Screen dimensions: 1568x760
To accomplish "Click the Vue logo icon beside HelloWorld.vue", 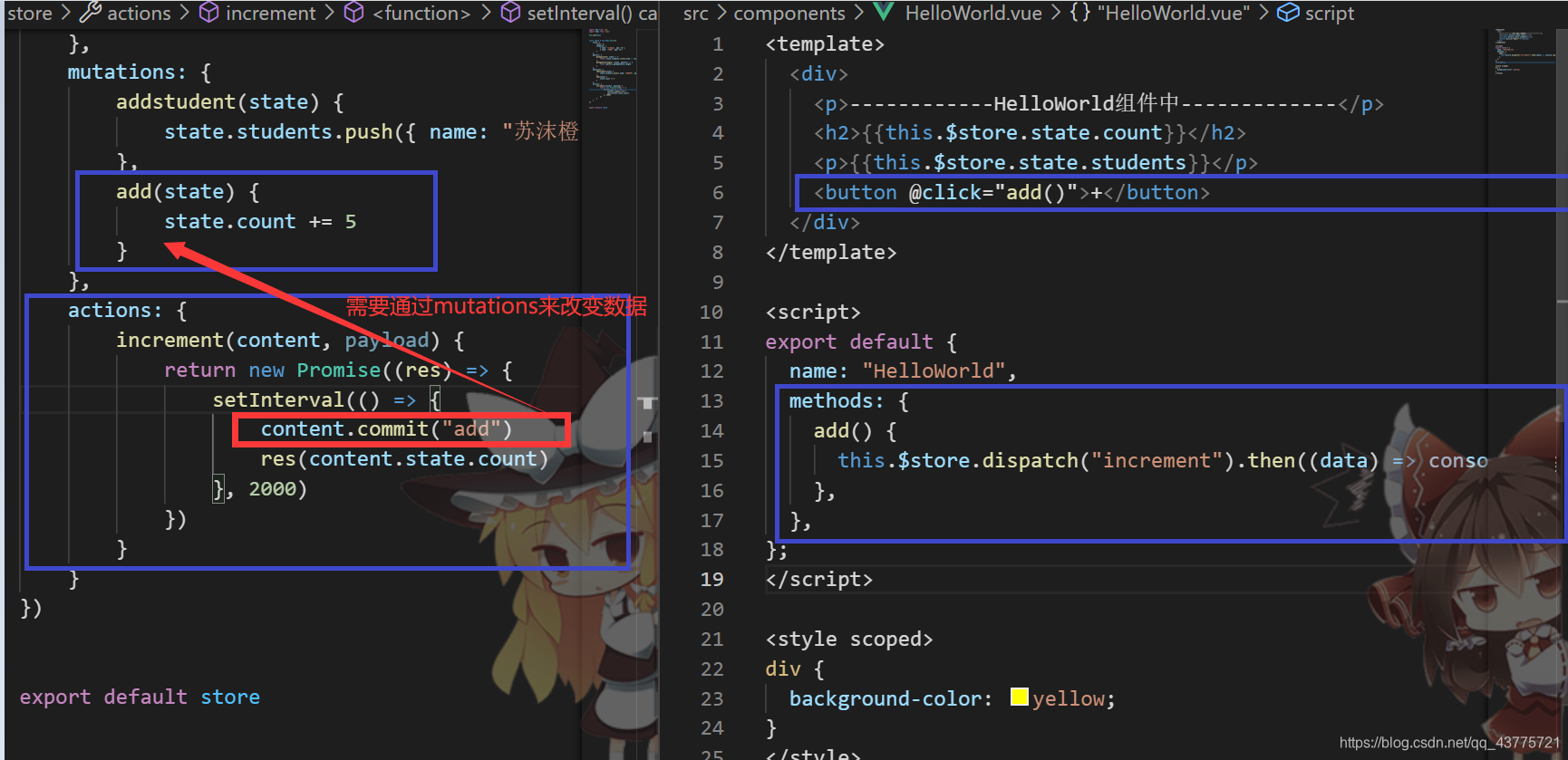I will pyautogui.click(x=885, y=13).
